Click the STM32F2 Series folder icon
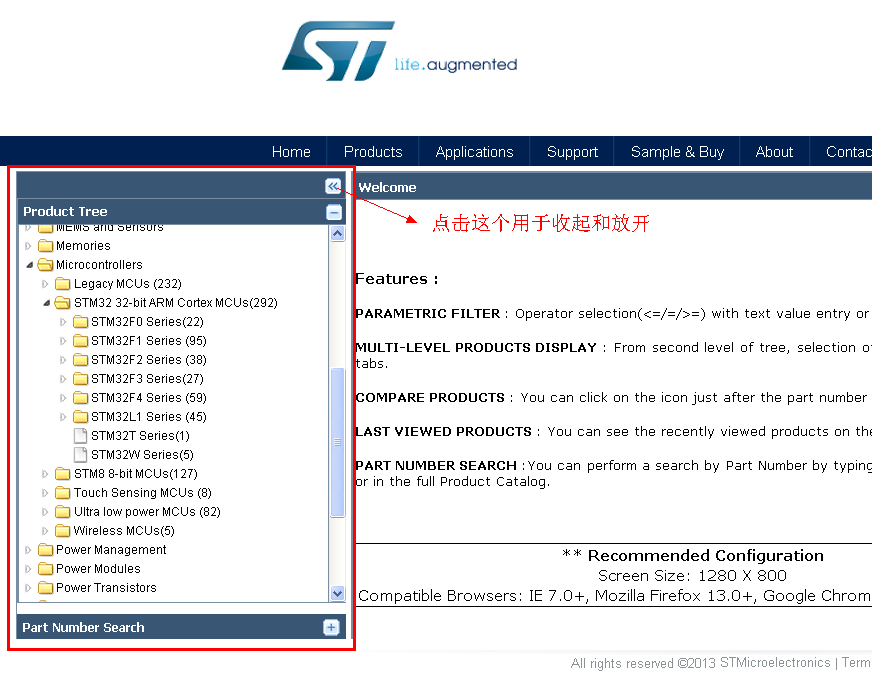Image resolution: width=872 pixels, height=674 pixels. [81, 360]
